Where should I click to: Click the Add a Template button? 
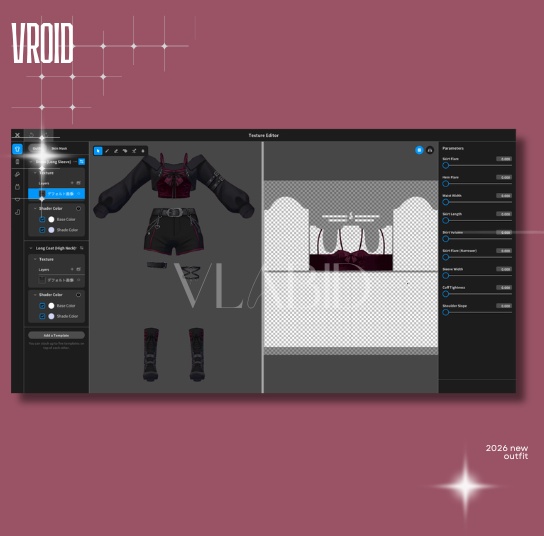coord(57,335)
